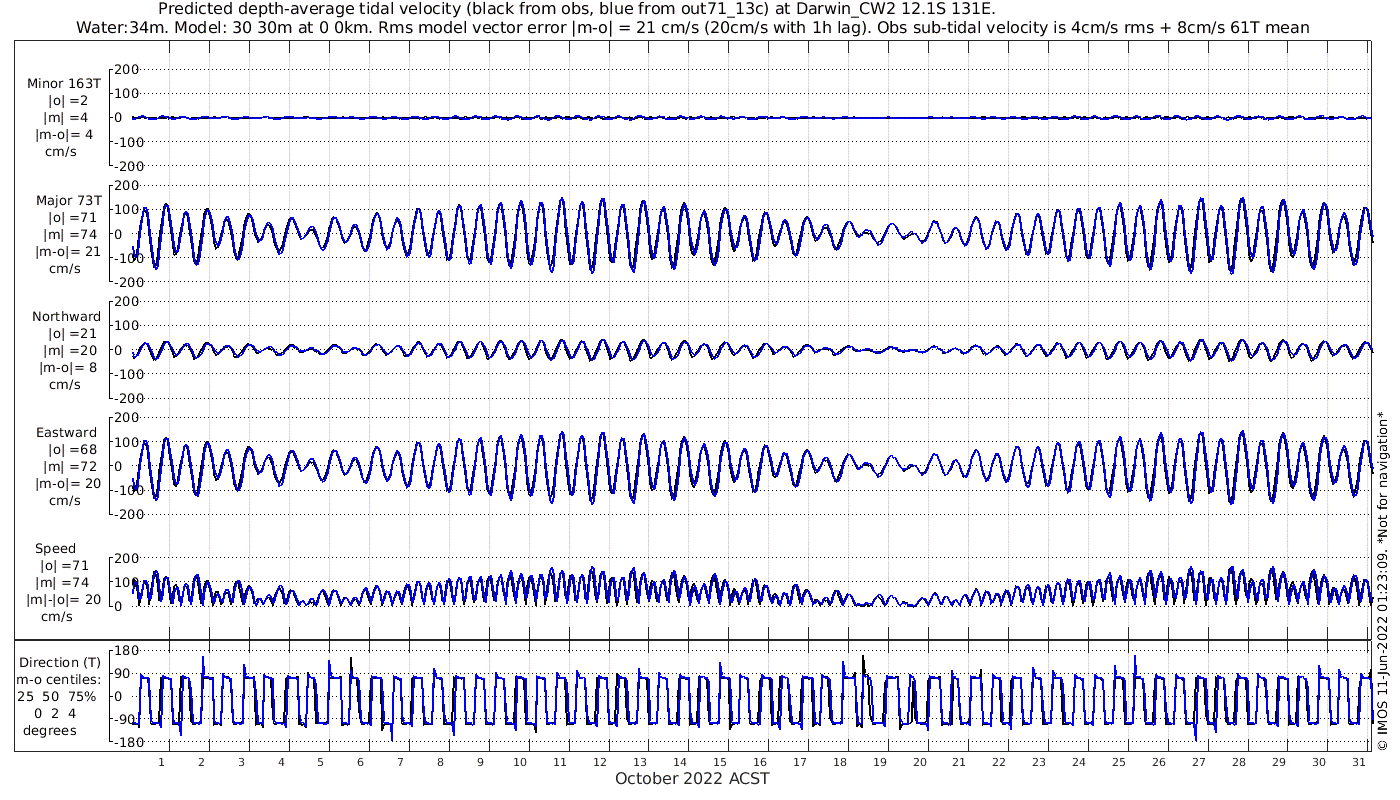Click the '100' tick of the Speed panel
The width and height of the screenshot is (1400, 800).
(127, 582)
